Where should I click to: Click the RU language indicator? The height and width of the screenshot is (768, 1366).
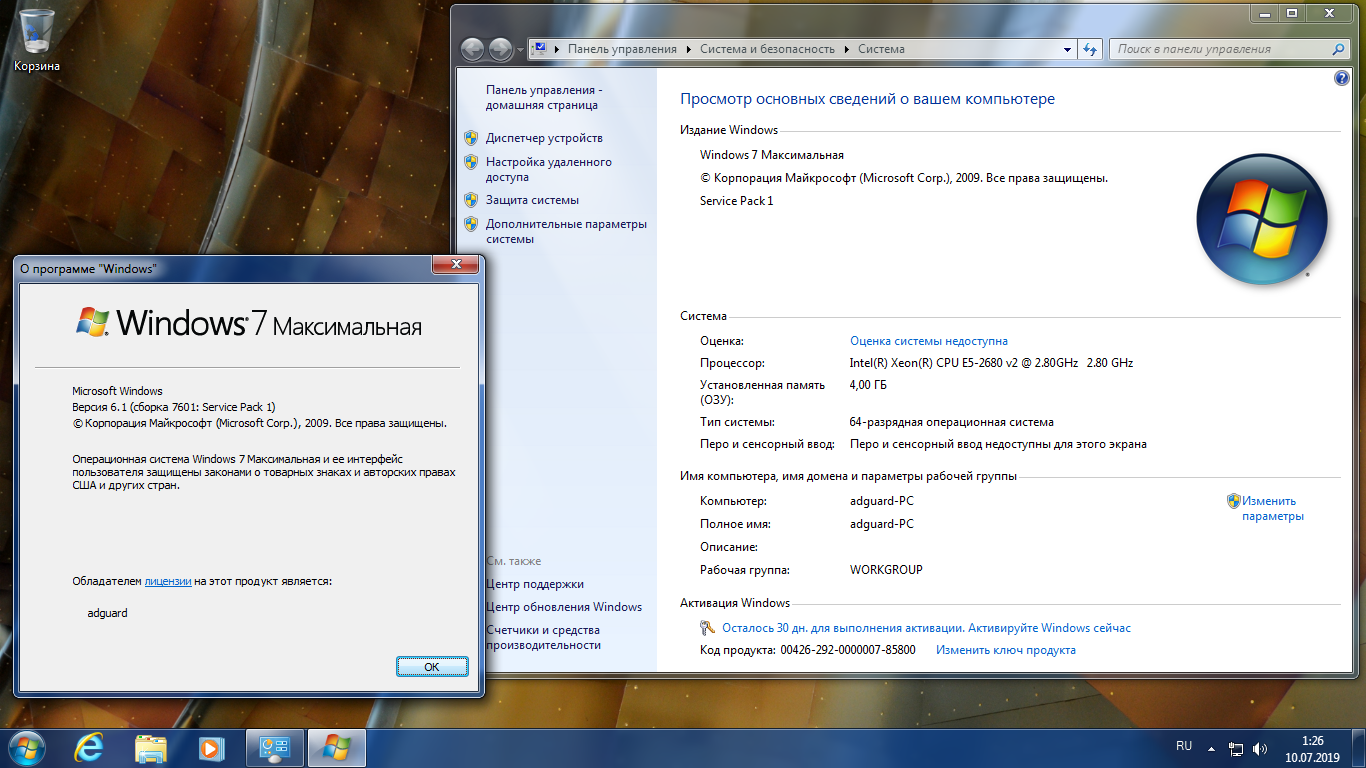(x=1184, y=746)
